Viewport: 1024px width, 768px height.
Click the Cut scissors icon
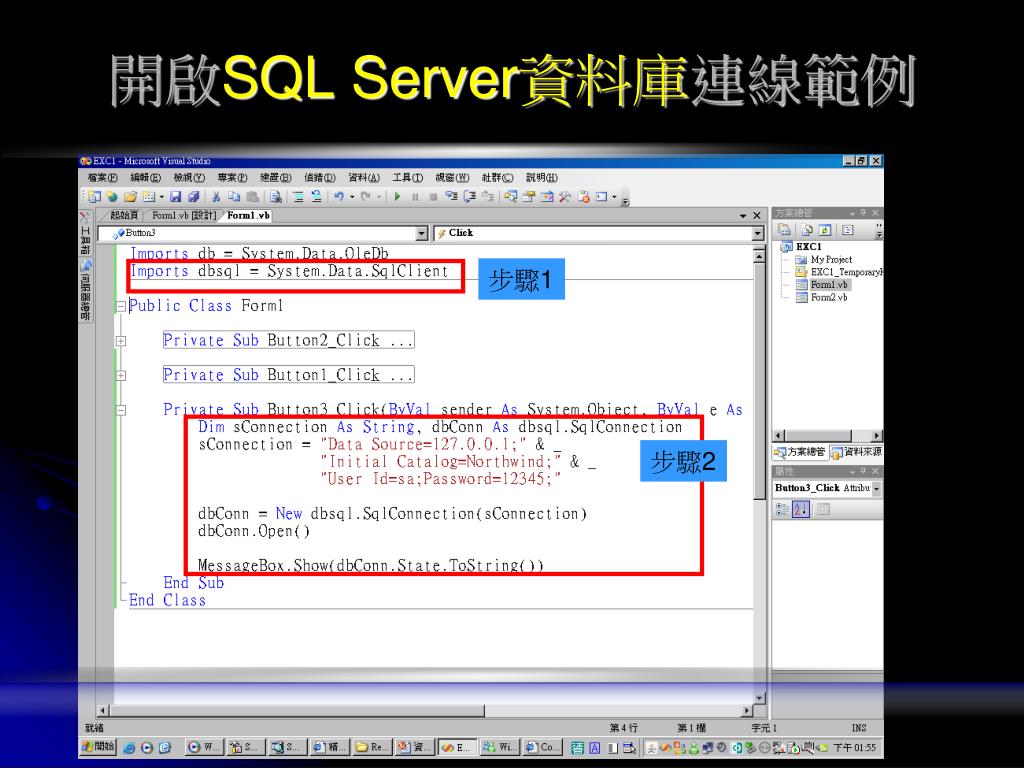pos(216,197)
